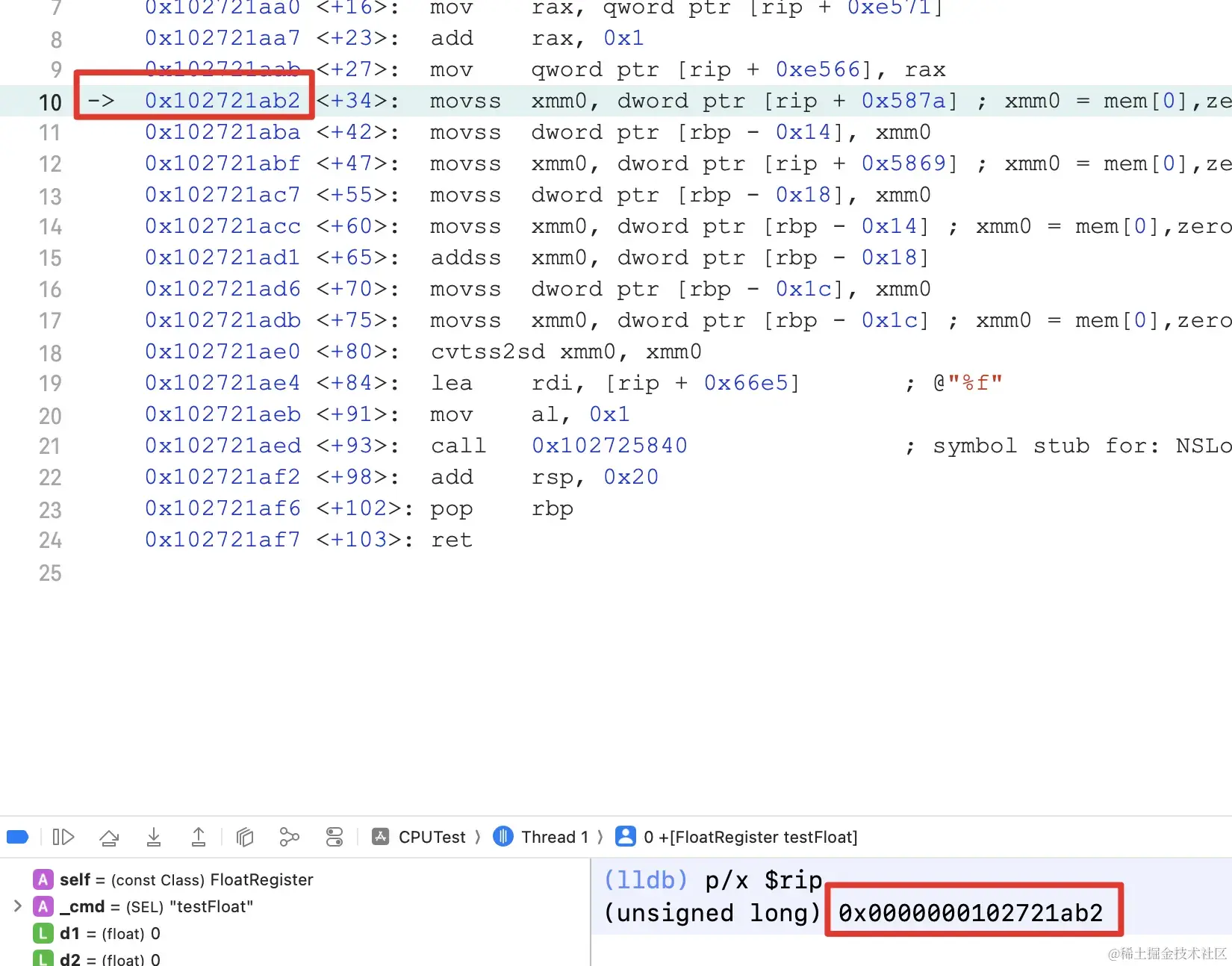Image resolution: width=1232 pixels, height=966 pixels.
Task: Step over the current instruction
Action: 109,837
